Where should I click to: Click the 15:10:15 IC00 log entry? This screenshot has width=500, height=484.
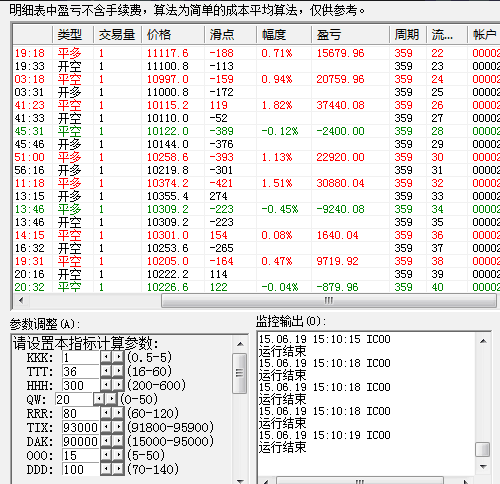[x=324, y=339]
